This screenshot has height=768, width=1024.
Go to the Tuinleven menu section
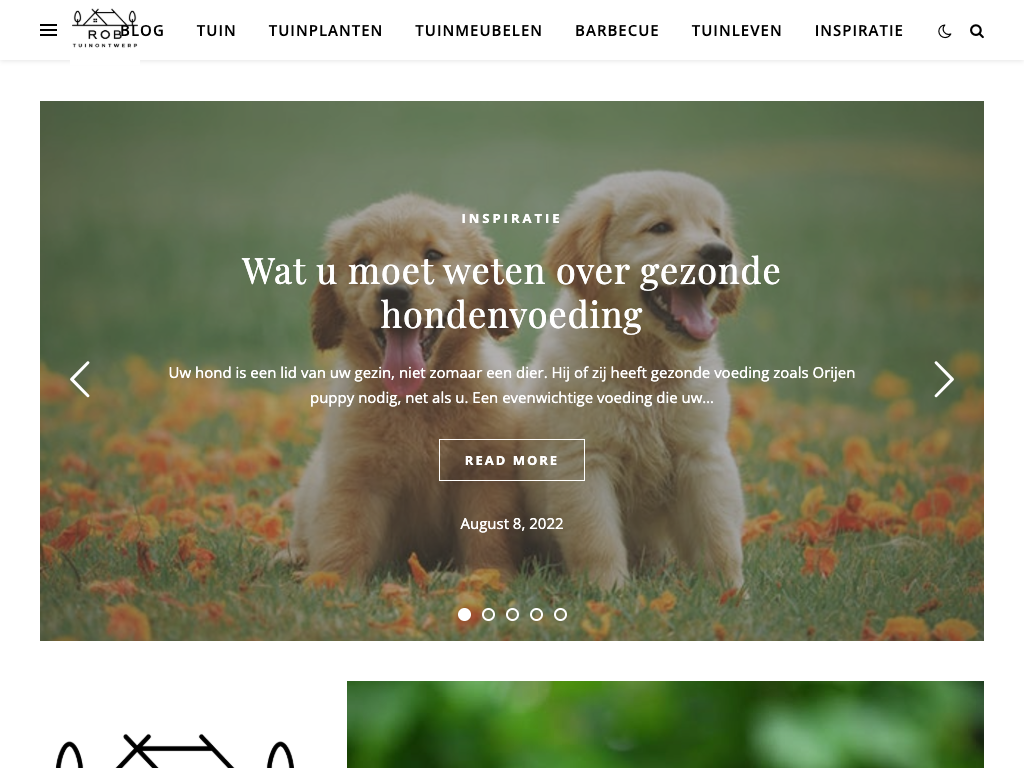(x=737, y=31)
